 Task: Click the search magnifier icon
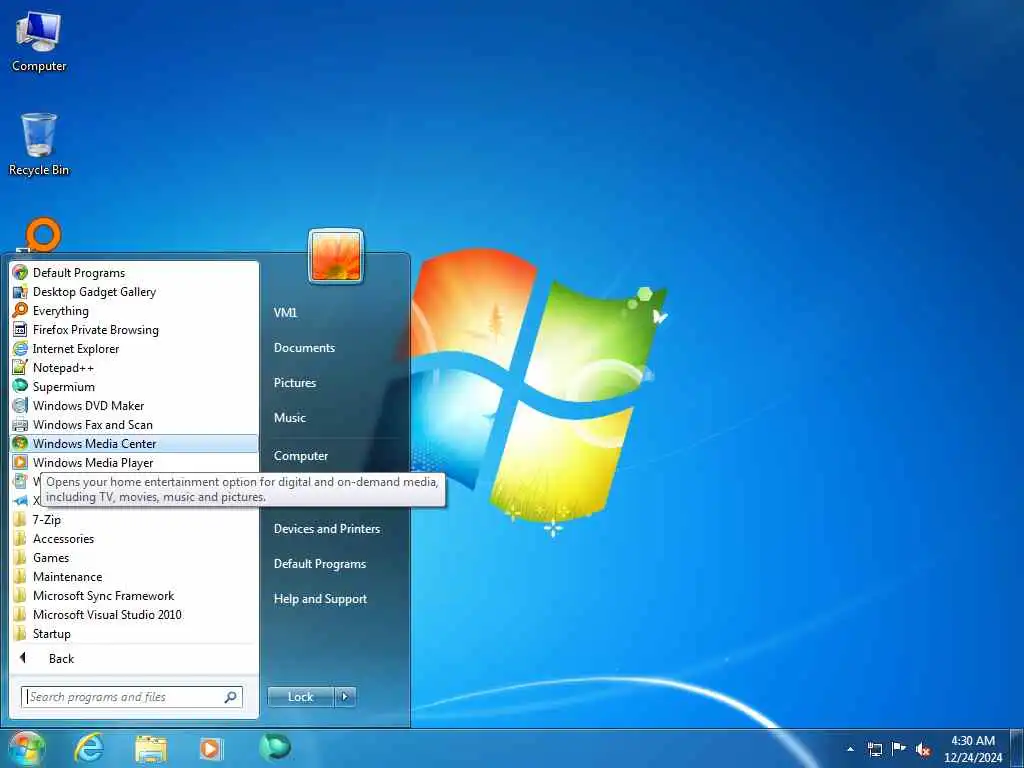point(231,697)
